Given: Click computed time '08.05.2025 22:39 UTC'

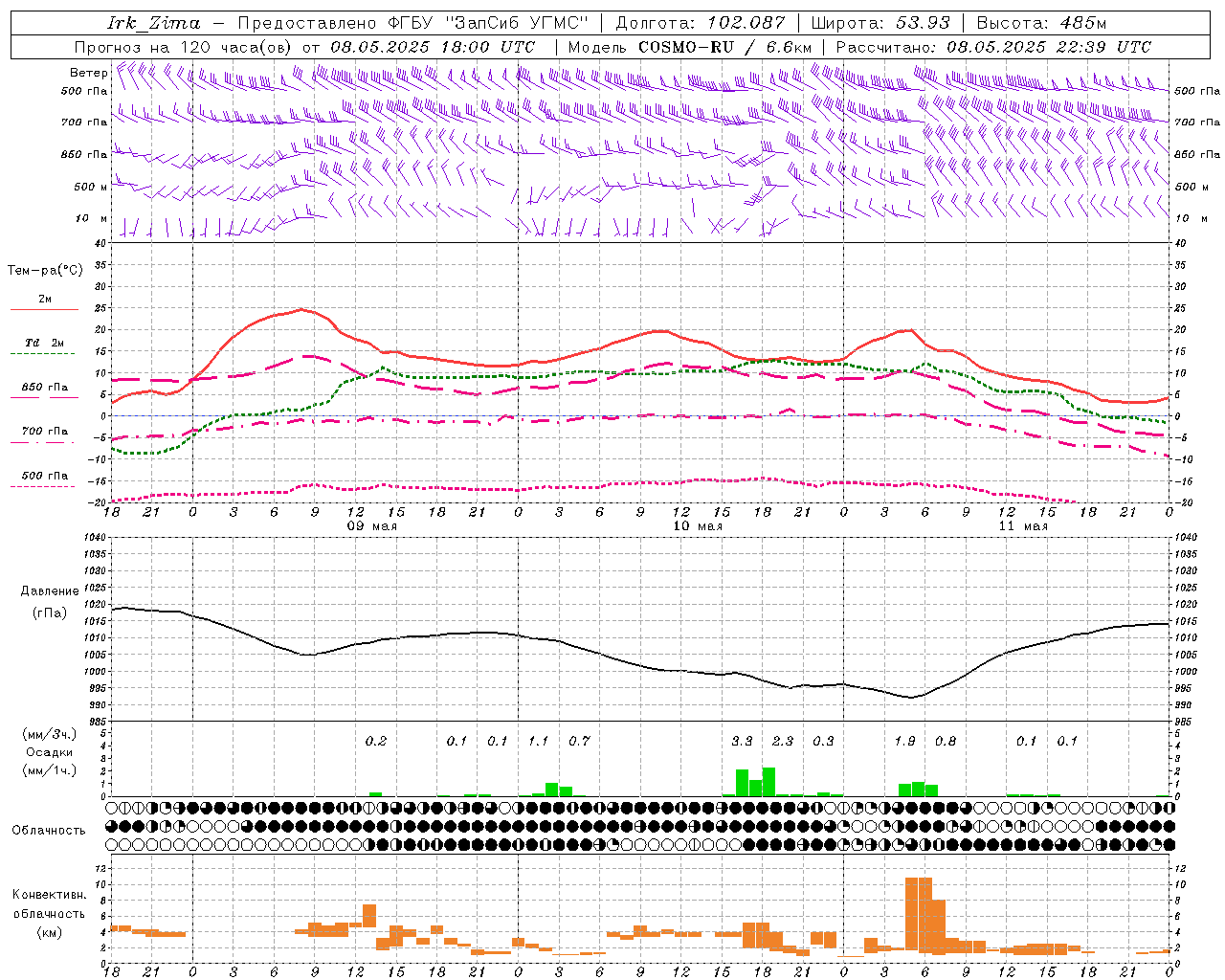Looking at the screenshot, I should (x=1049, y=47).
